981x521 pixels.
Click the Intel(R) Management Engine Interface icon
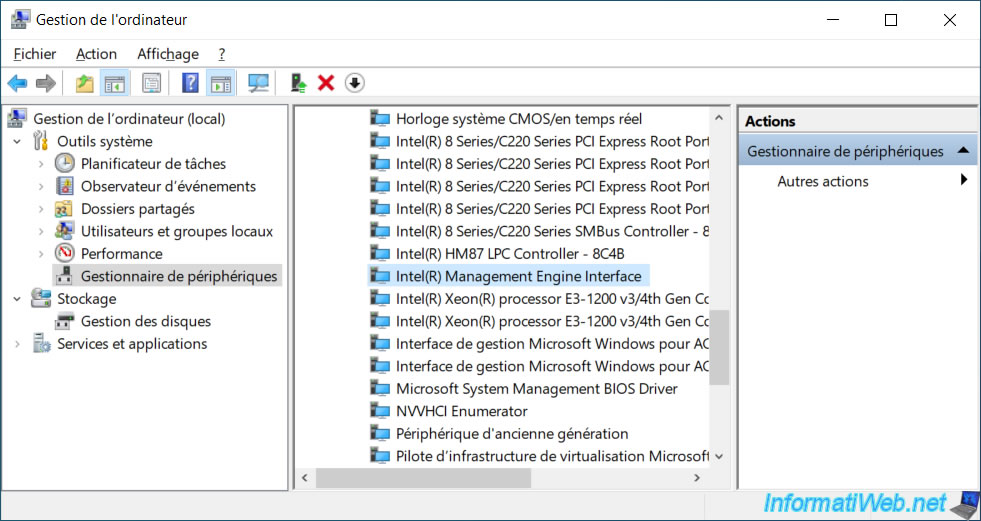pos(380,276)
